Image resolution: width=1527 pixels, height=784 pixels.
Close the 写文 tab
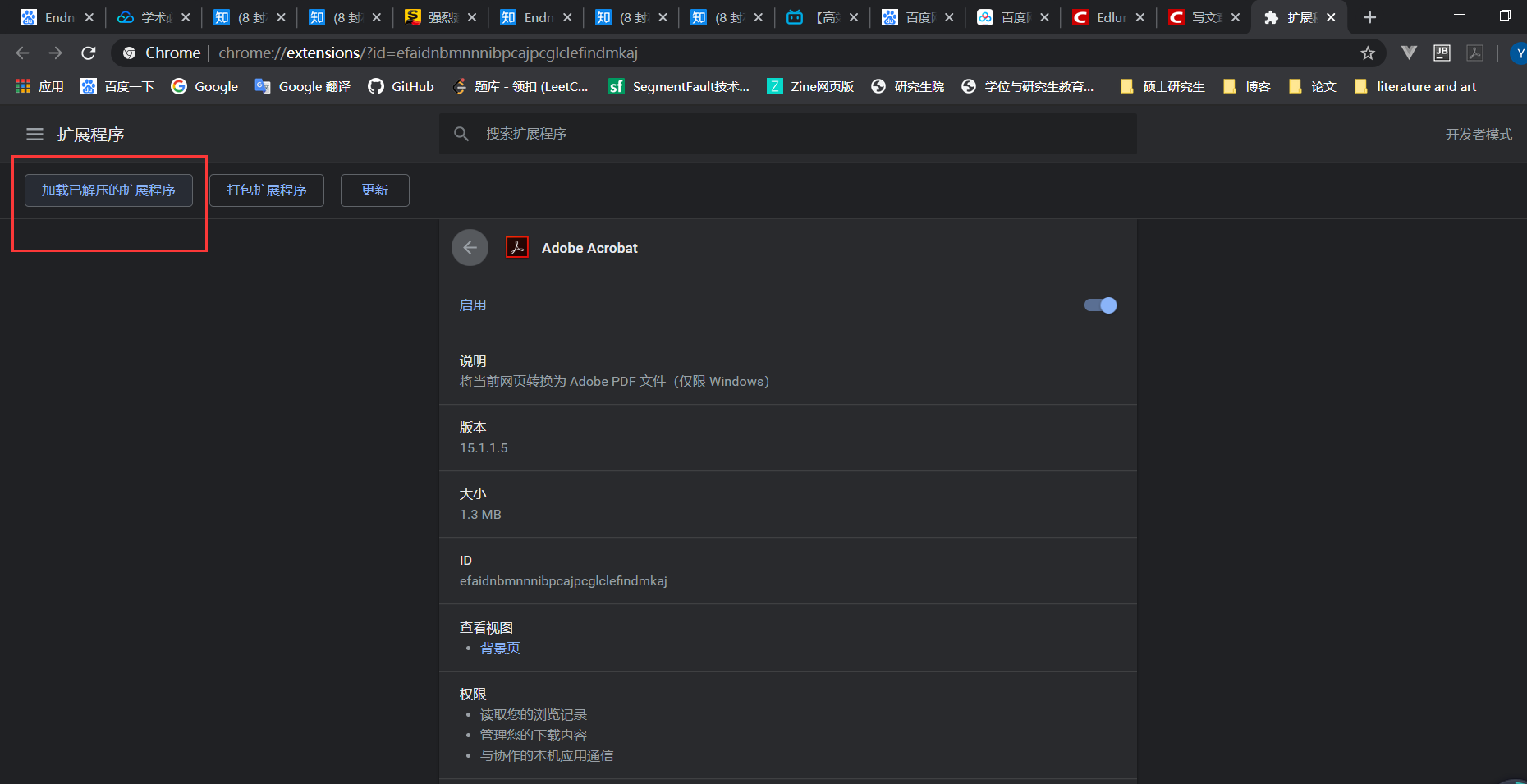(1236, 17)
